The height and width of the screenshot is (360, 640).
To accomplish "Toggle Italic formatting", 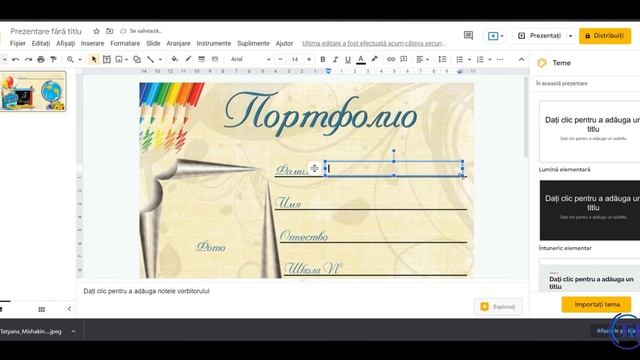I will click(335, 60).
